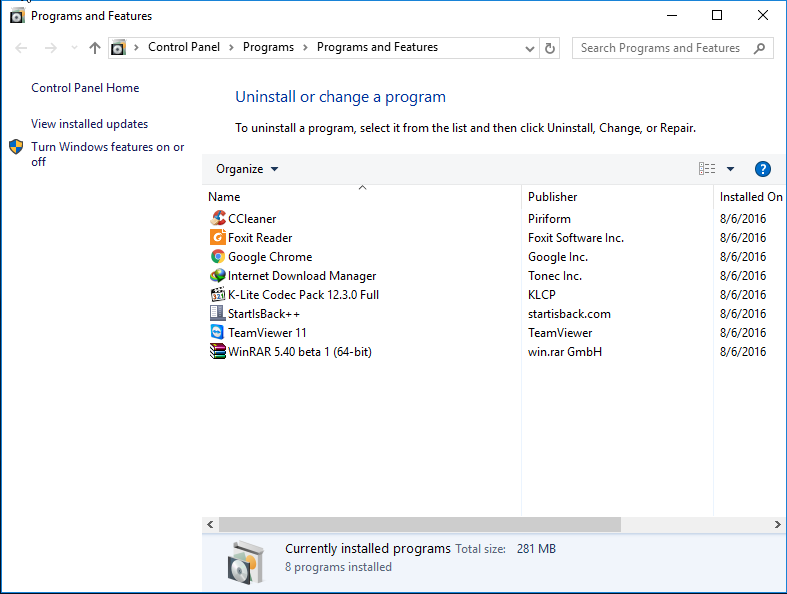Click the startisback.com publisher cell

569,314
